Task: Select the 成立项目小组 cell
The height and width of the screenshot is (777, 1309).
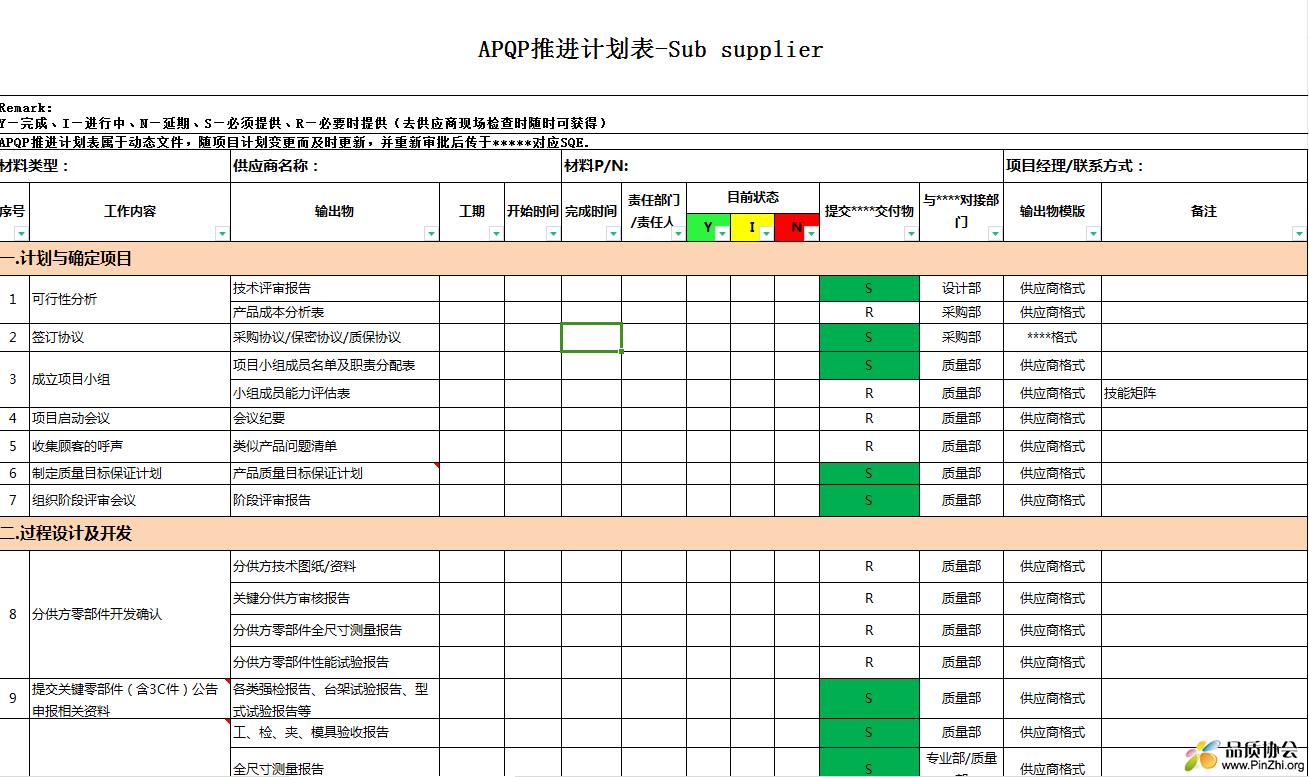Action: [130, 379]
